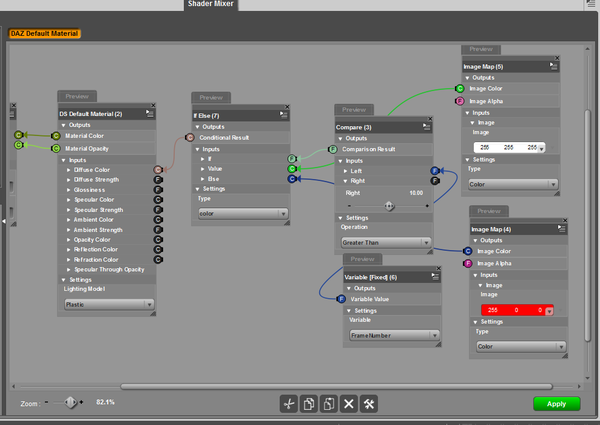Image resolution: width=600 pixels, height=425 pixels.
Task: Open options menu icon of Variable [Fixed] (6)
Action: tap(435, 277)
